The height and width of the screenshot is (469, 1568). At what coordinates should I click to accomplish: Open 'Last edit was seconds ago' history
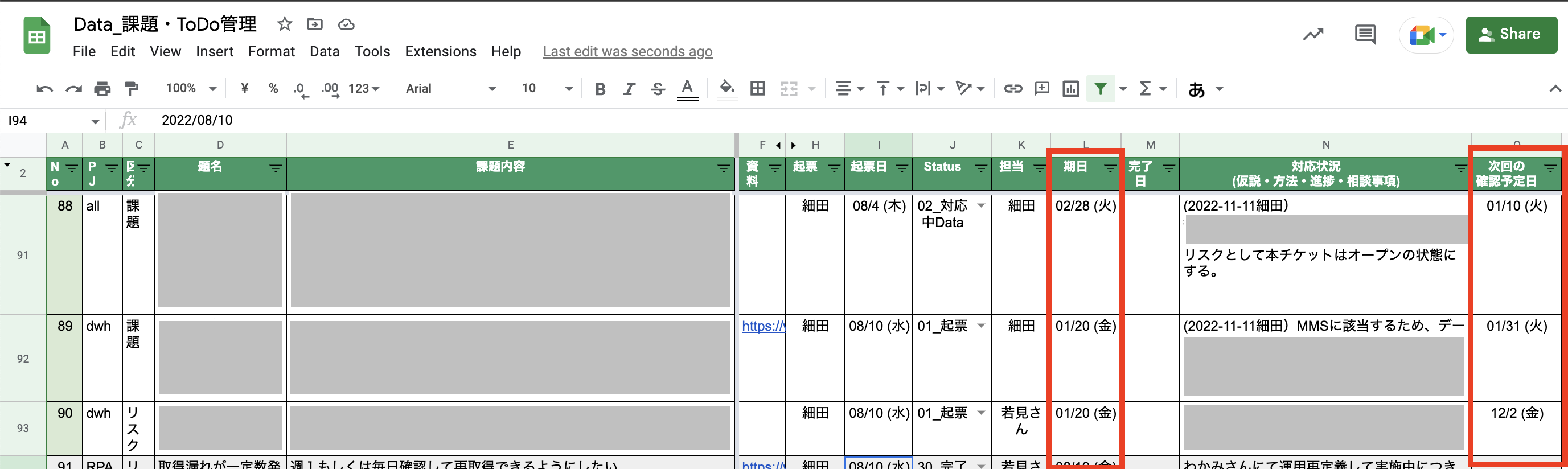click(627, 52)
